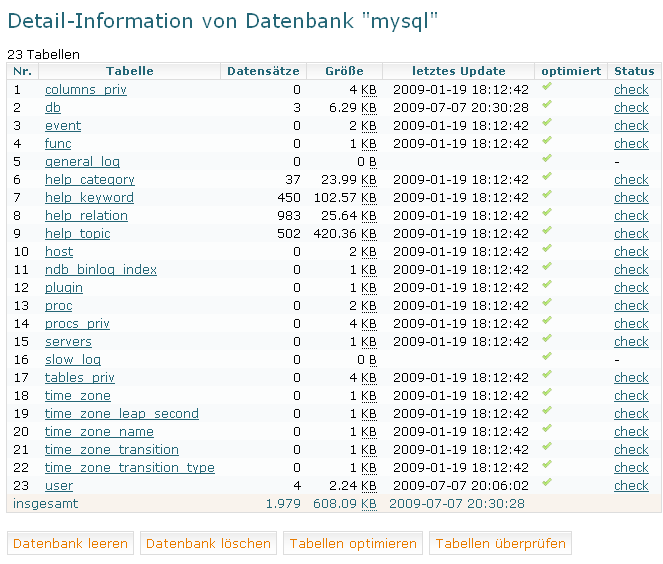The image size is (663, 564).
Task: Open the proc table
Action: pyautogui.click(x=59, y=305)
